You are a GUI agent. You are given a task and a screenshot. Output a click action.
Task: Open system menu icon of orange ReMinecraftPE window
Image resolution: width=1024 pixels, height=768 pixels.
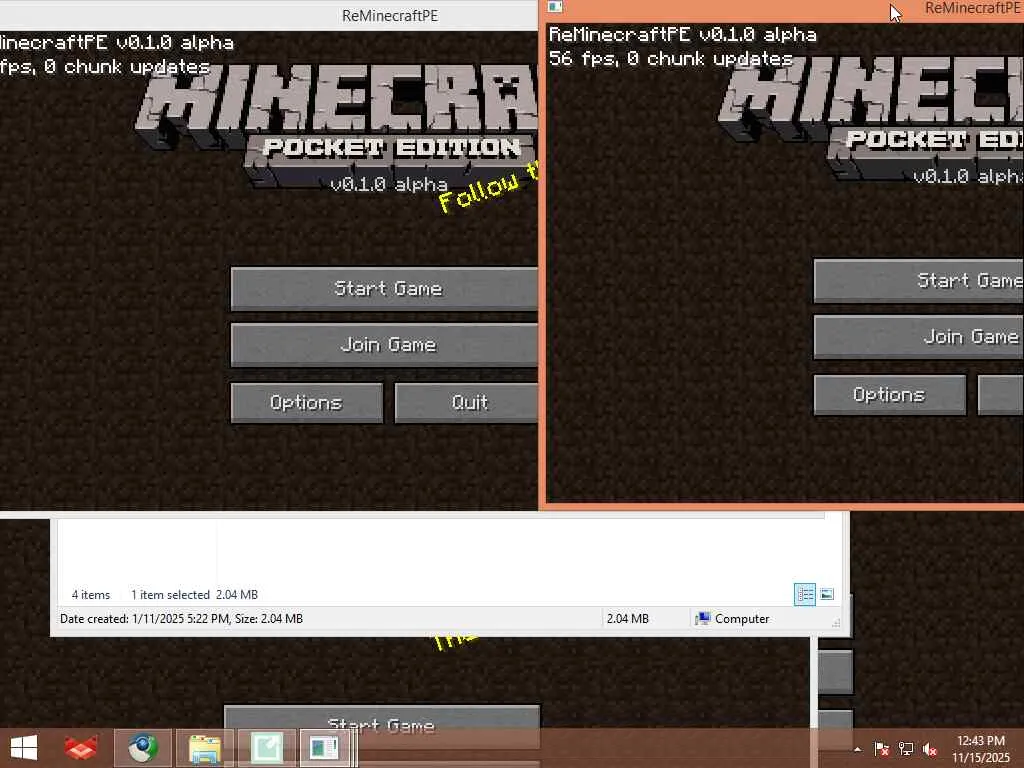(x=556, y=7)
